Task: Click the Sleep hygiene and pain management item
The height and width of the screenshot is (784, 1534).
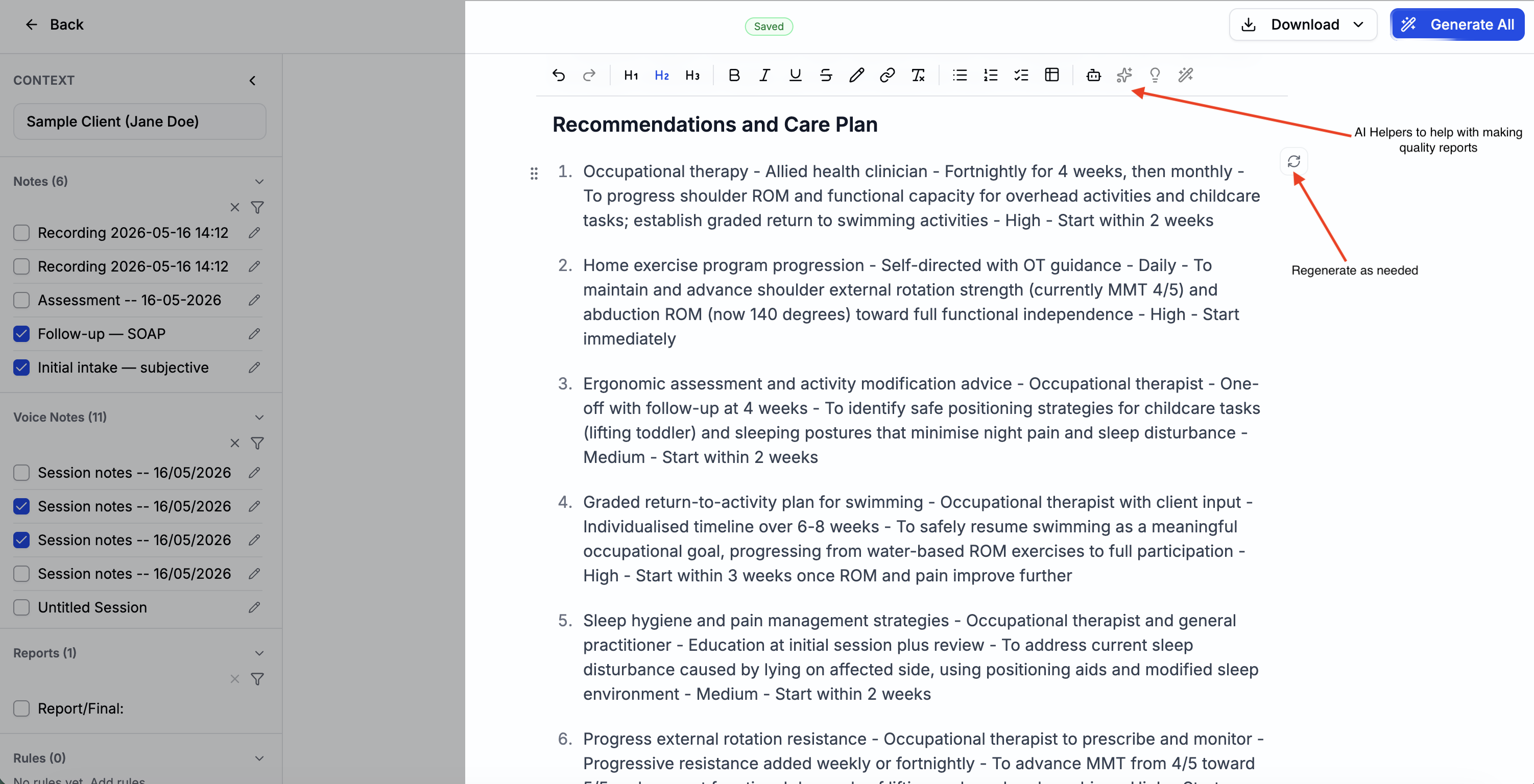Action: pyautogui.click(x=921, y=657)
